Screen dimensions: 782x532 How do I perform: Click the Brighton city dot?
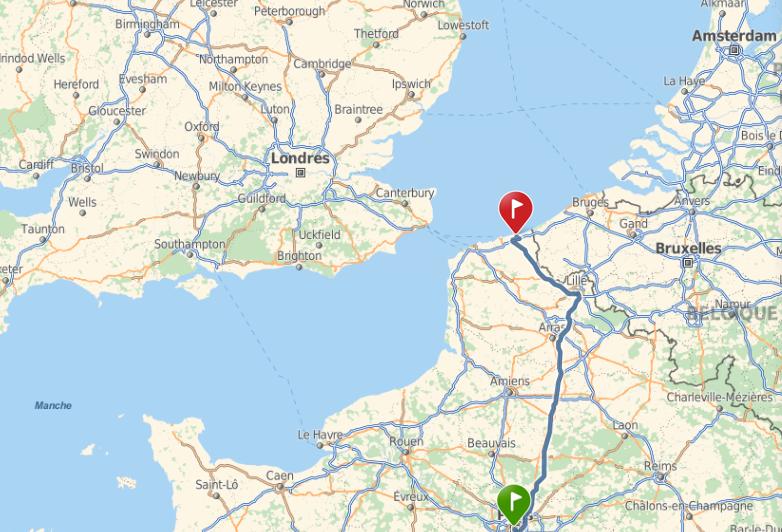click(299, 267)
